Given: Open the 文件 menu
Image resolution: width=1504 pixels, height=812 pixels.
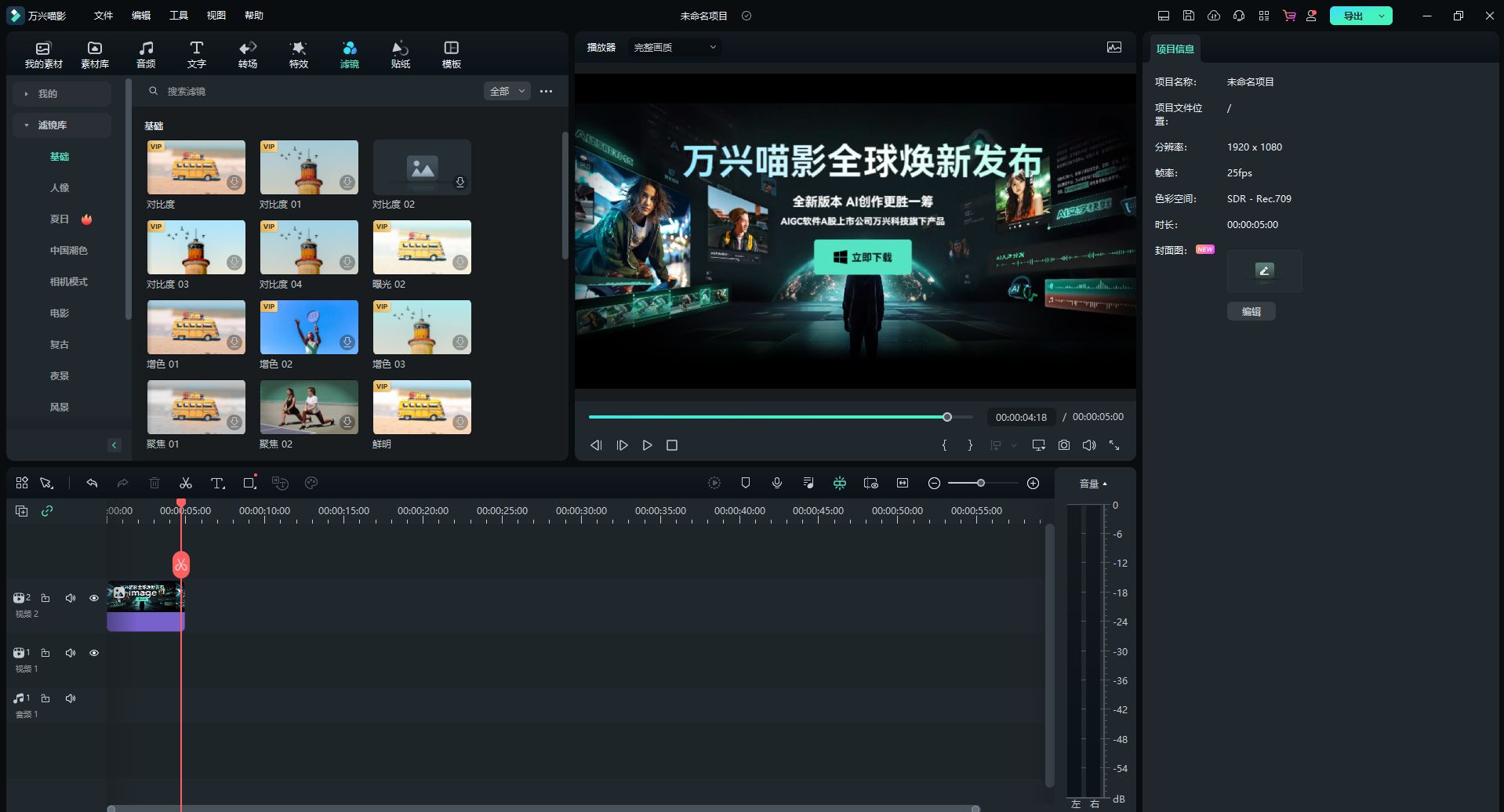Looking at the screenshot, I should pyautogui.click(x=104, y=16).
